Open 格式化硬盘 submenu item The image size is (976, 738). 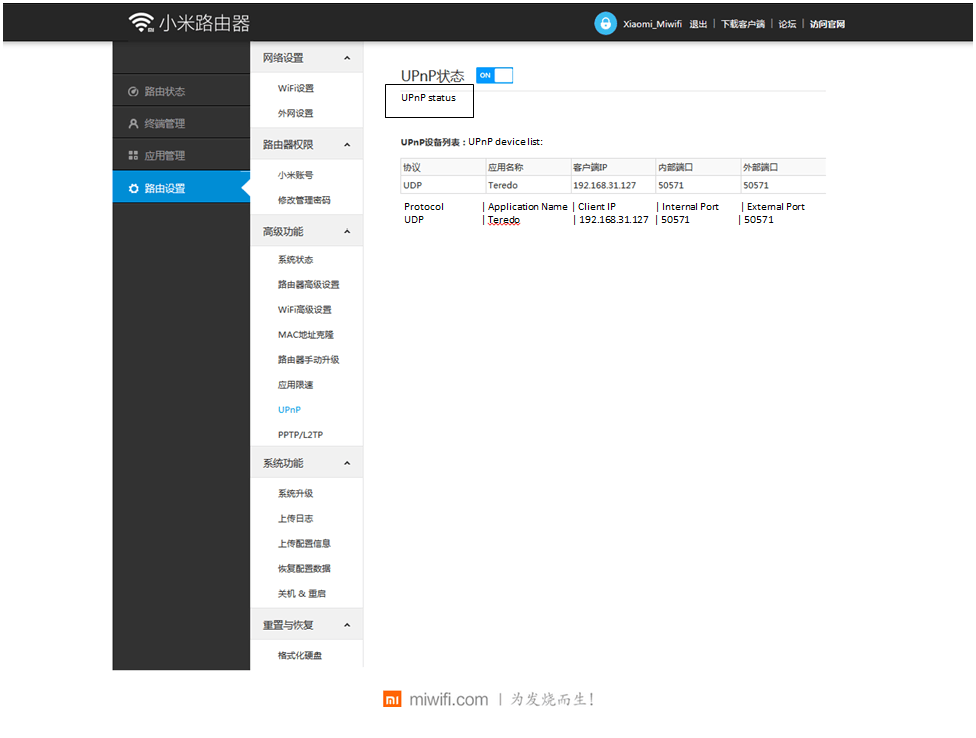pyautogui.click(x=300, y=655)
